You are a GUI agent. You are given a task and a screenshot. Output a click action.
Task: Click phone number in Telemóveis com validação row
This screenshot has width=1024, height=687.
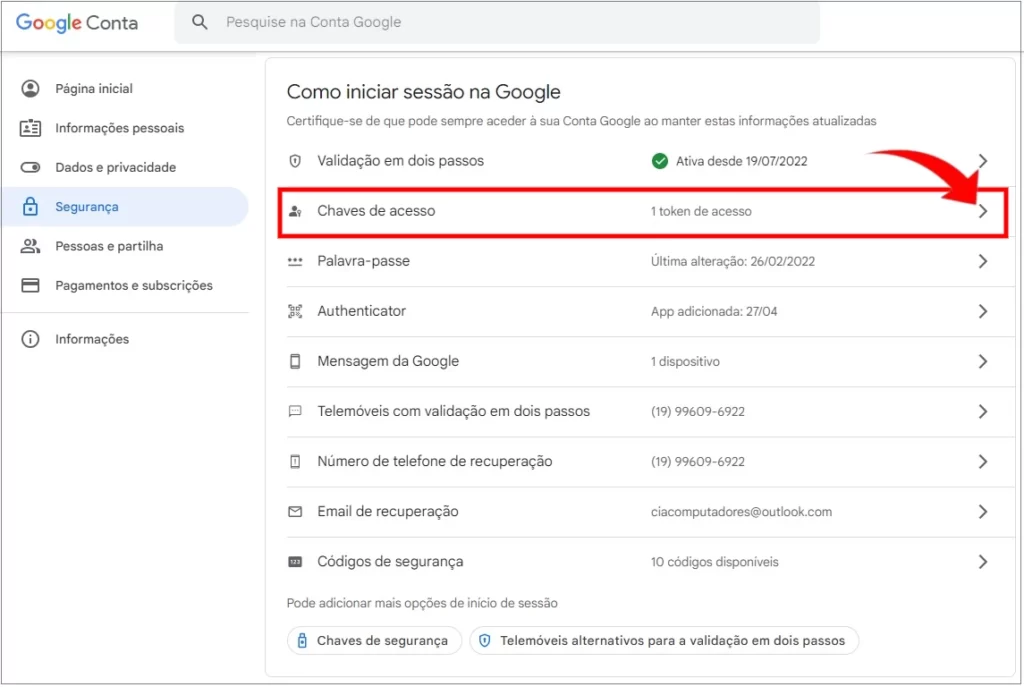[x=697, y=411]
